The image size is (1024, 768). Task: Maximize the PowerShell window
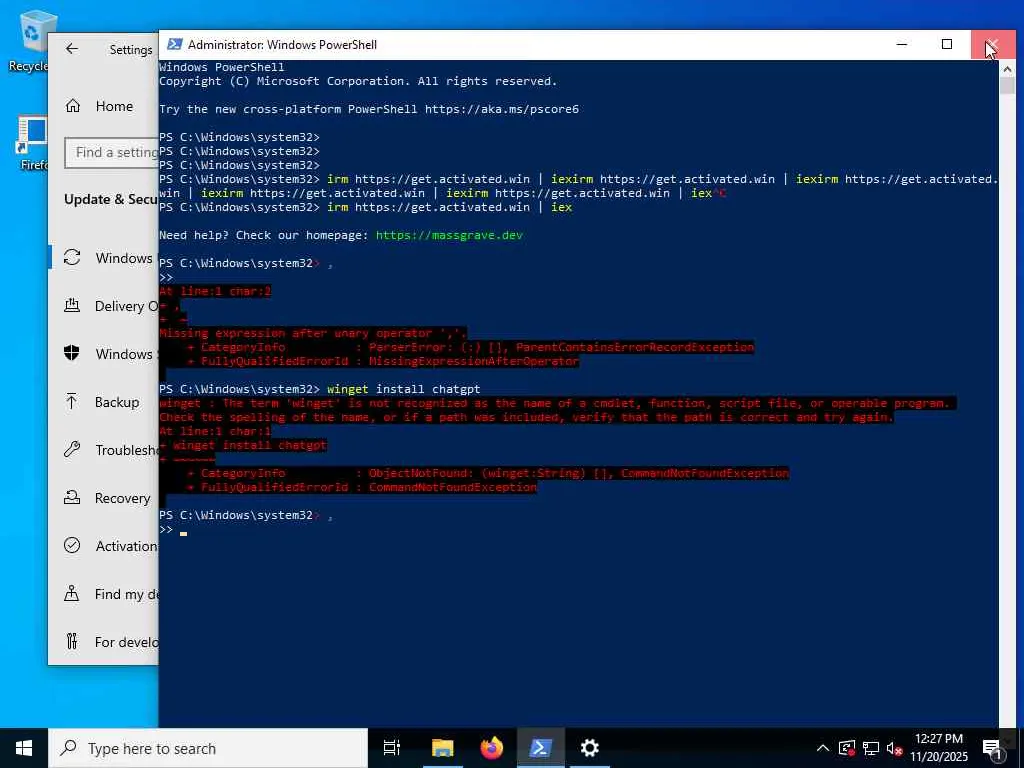[947, 44]
